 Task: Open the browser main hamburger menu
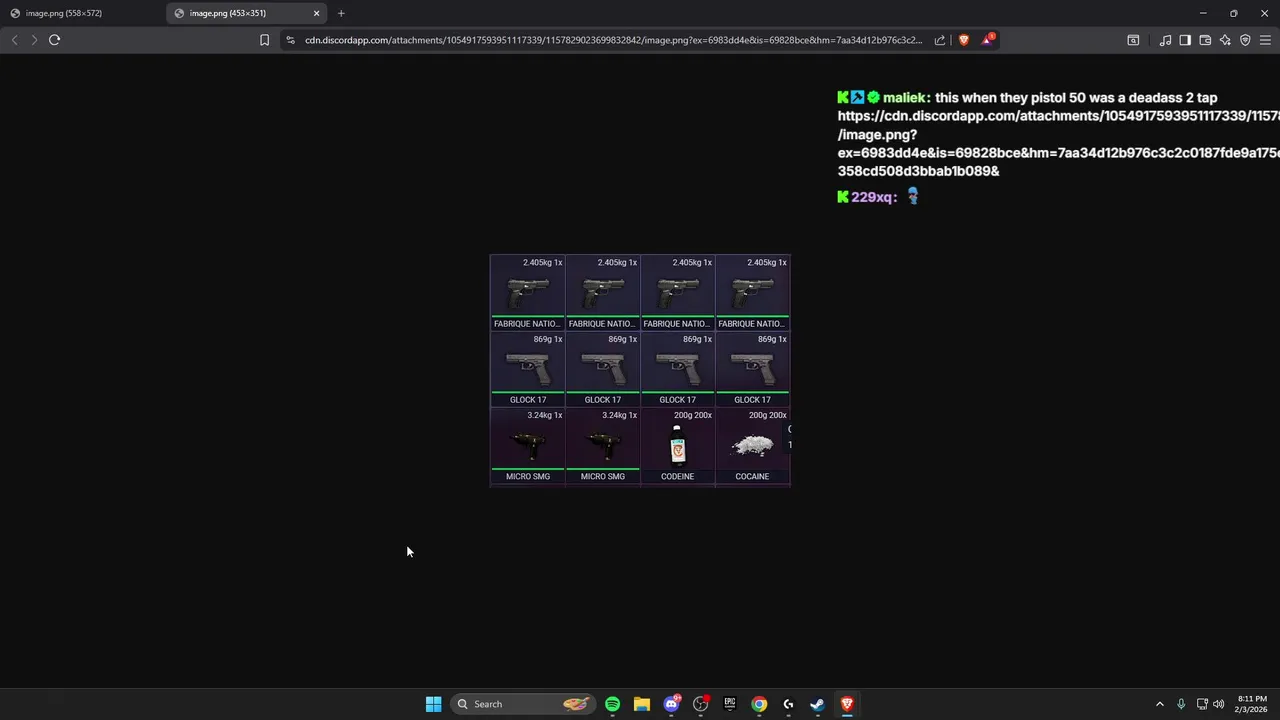click(1265, 40)
